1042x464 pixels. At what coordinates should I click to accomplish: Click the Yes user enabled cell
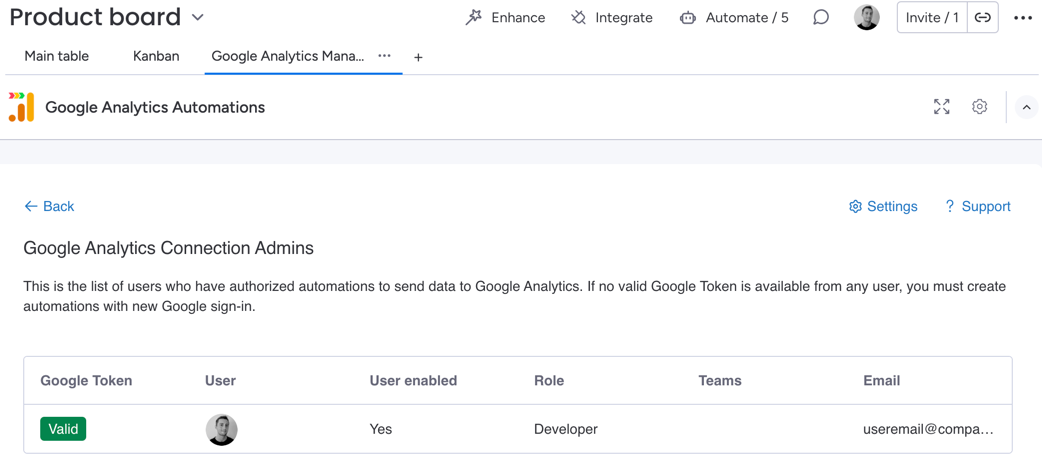pos(381,429)
